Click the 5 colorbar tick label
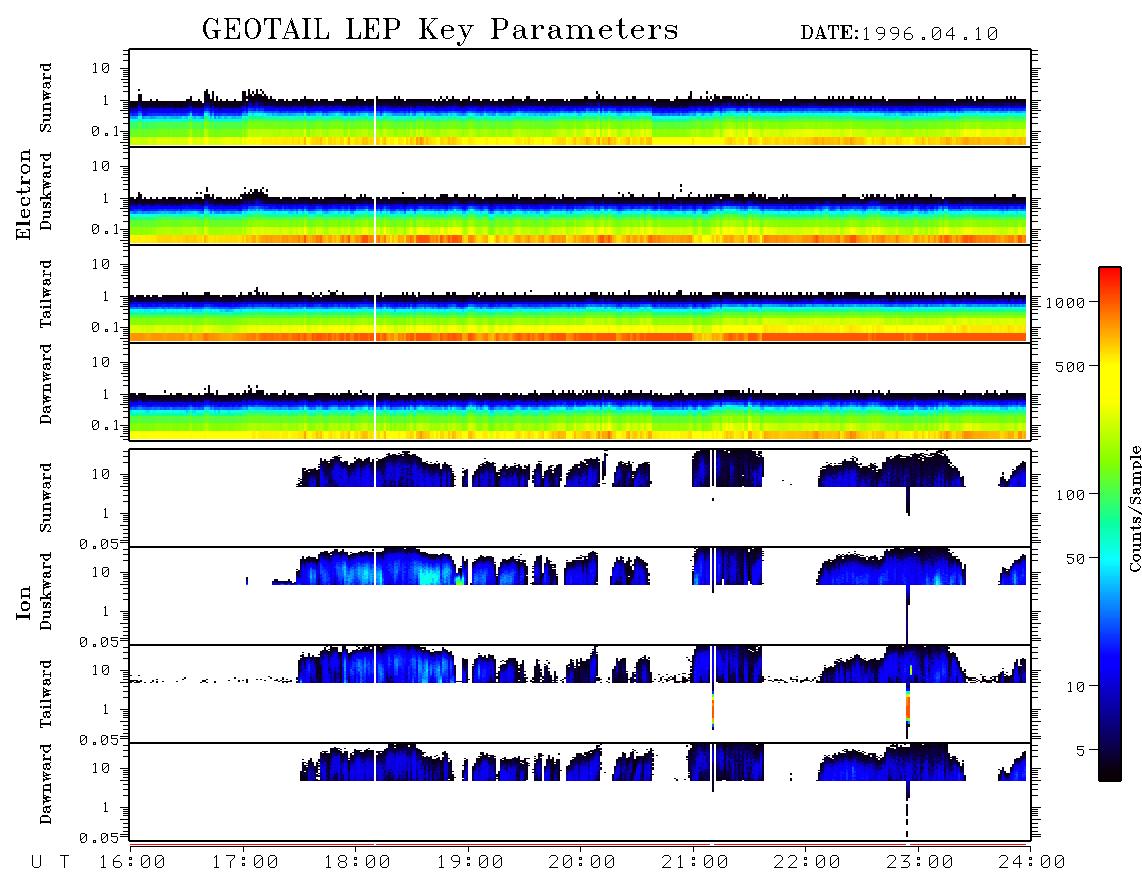 click(1080, 751)
